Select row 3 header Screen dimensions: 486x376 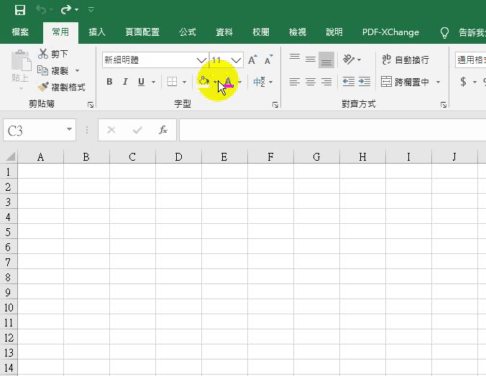9,202
